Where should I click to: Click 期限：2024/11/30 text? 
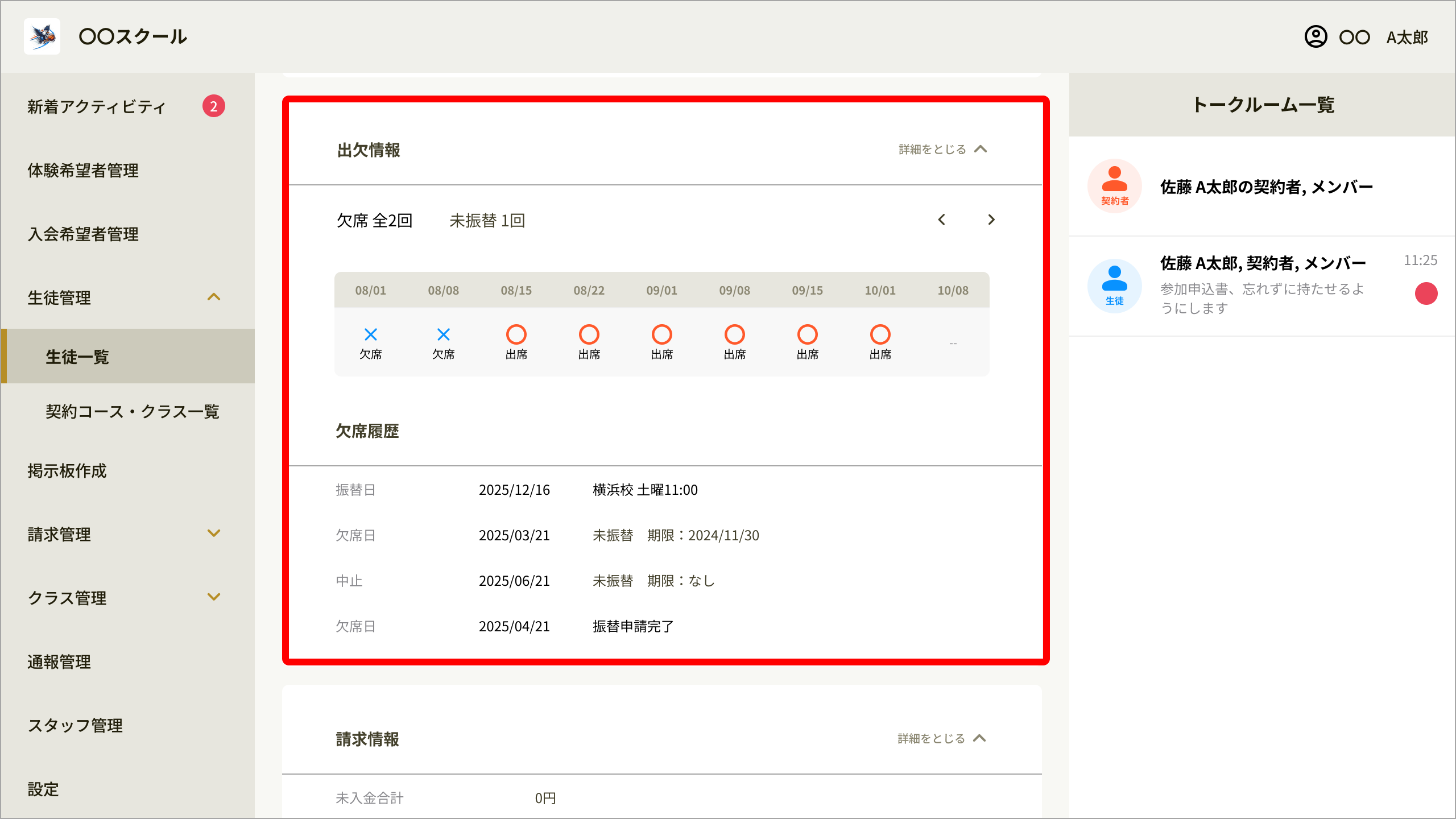pyautogui.click(x=703, y=535)
